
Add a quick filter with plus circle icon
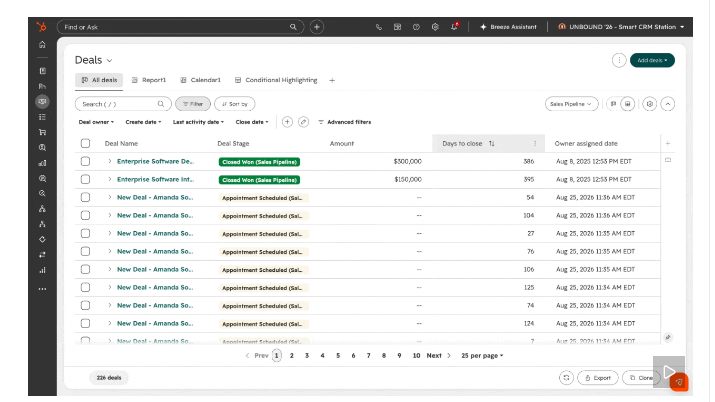pos(287,122)
